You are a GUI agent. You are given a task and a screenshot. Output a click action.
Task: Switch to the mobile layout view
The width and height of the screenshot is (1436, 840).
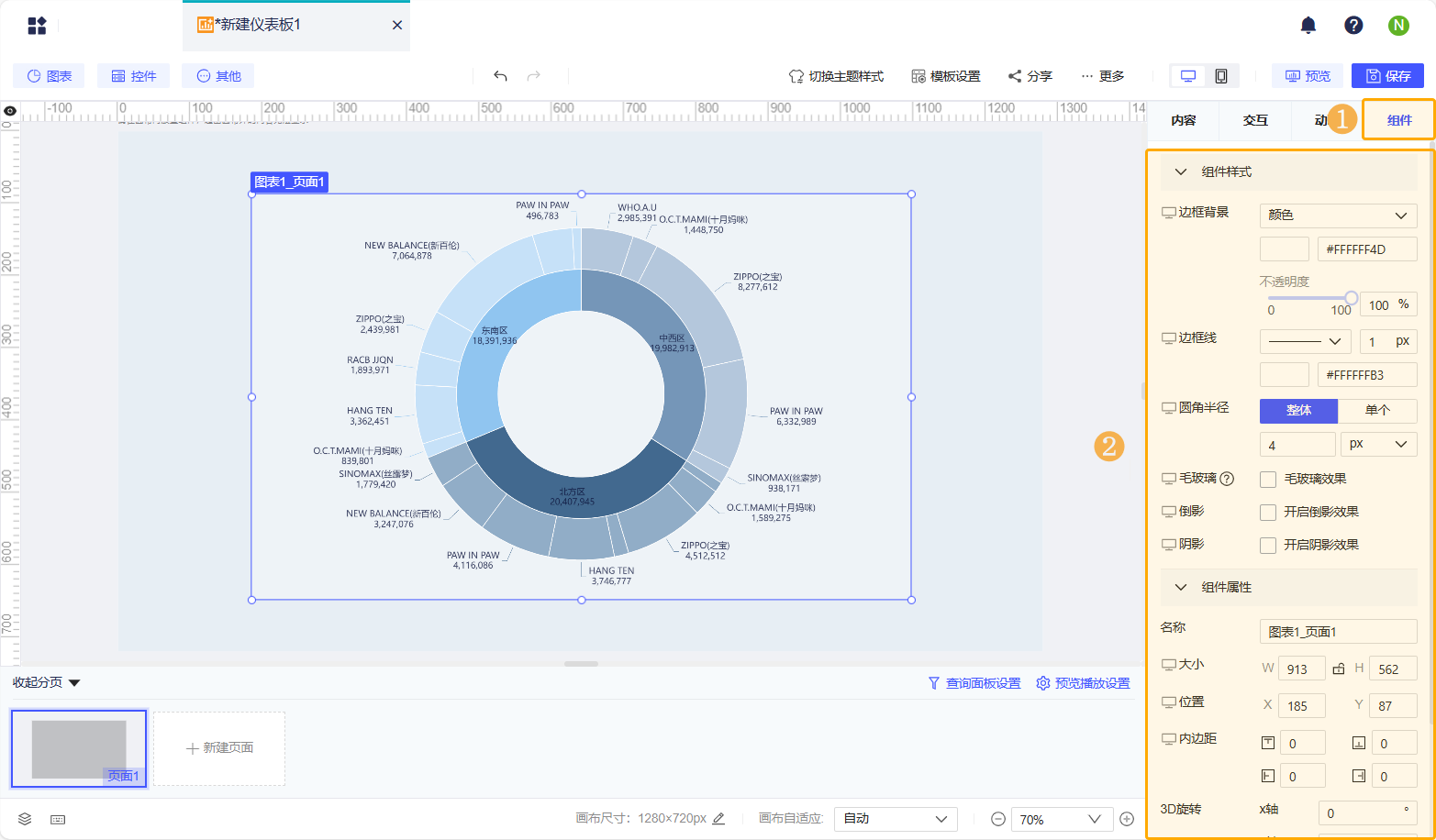point(1221,76)
